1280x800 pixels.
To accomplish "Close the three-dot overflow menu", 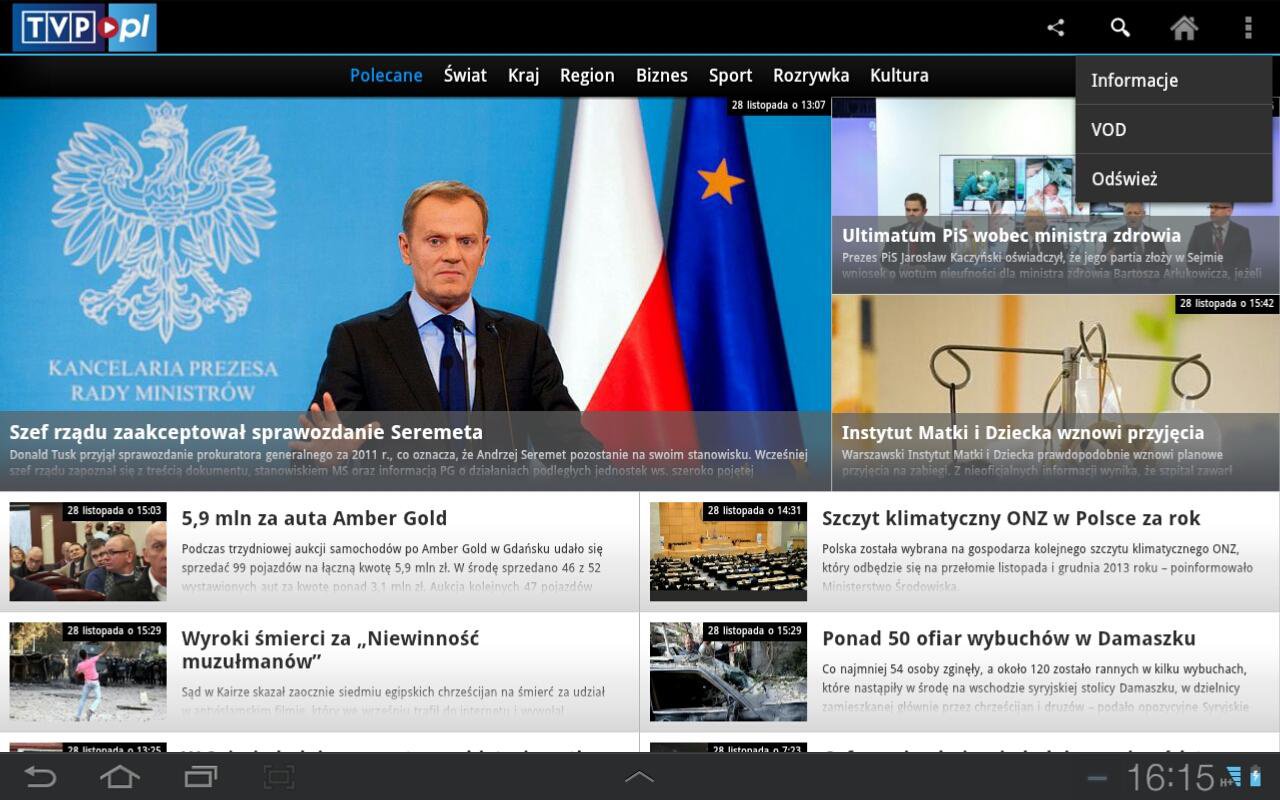I will (x=1248, y=28).
